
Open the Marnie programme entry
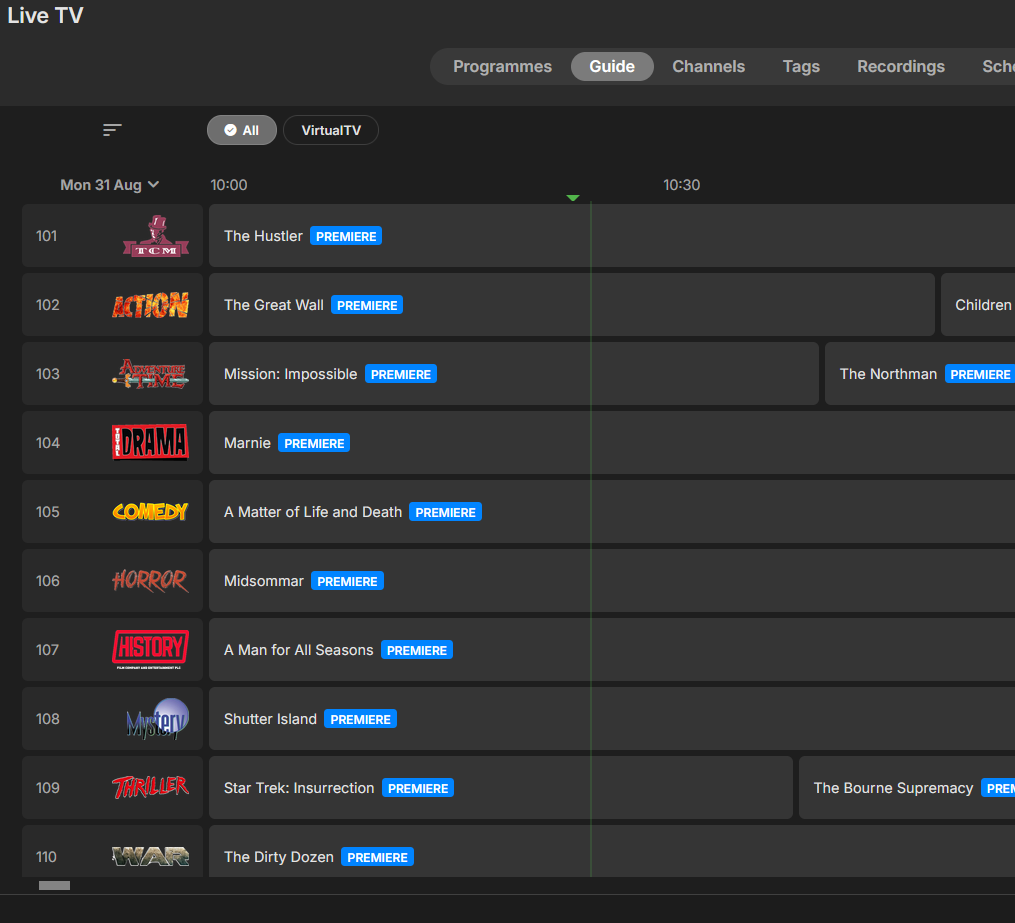click(x=612, y=443)
